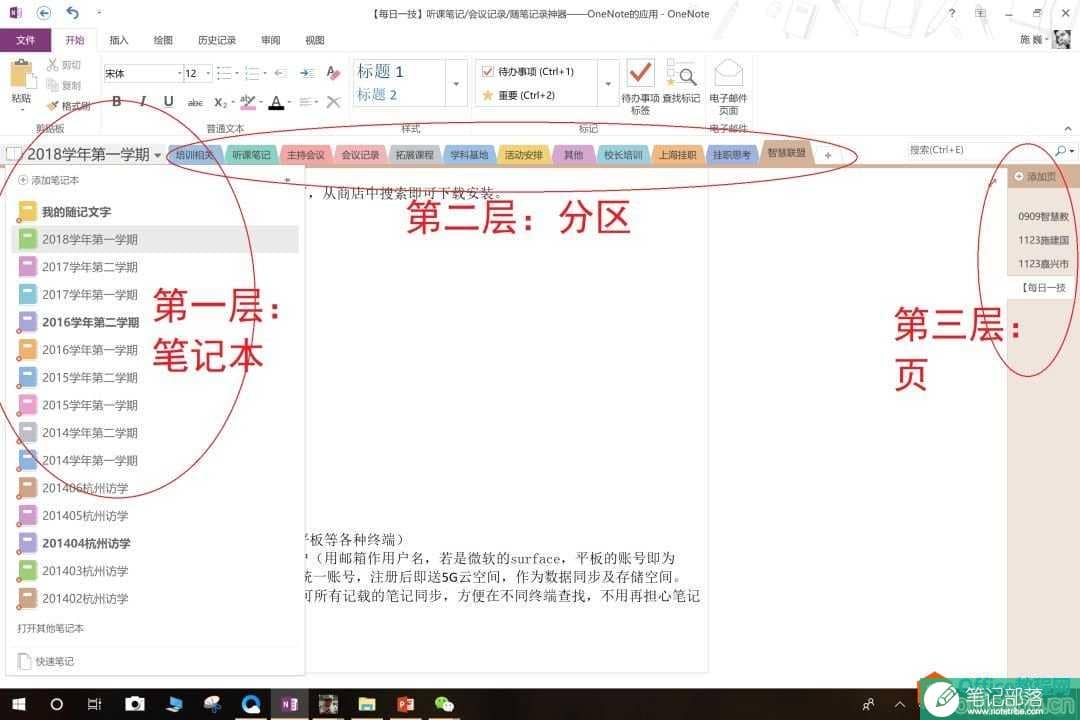Screen dimensions: 1080x720
Task: Expand the 2018学年第一学期 notebook dropdown
Action: [x=158, y=155]
